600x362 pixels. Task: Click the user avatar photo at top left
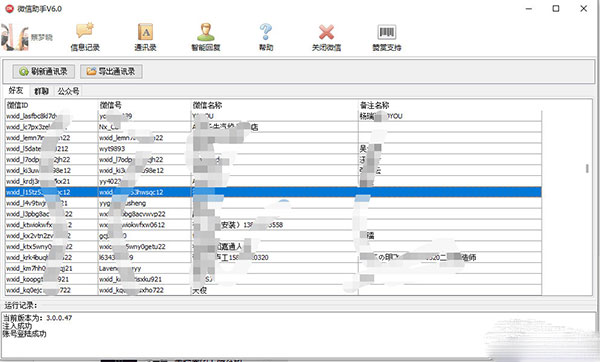[x=15, y=37]
